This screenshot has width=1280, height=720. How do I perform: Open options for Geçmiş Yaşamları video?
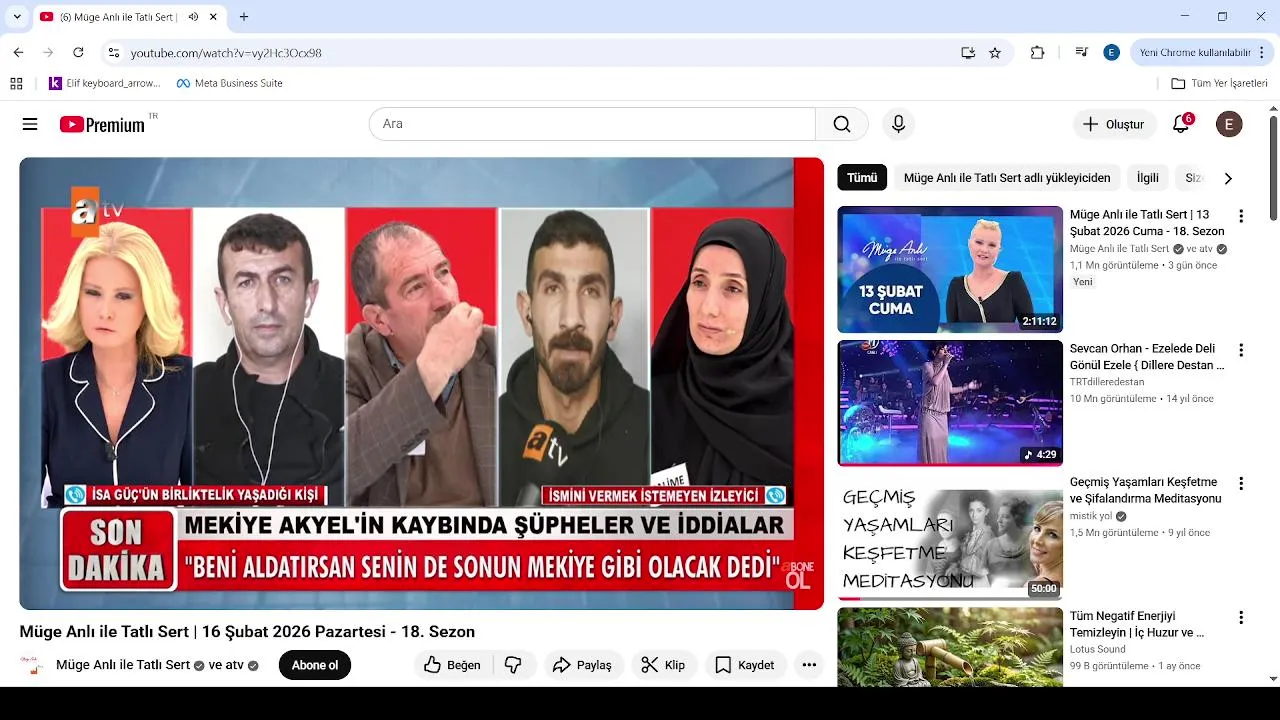(x=1241, y=484)
